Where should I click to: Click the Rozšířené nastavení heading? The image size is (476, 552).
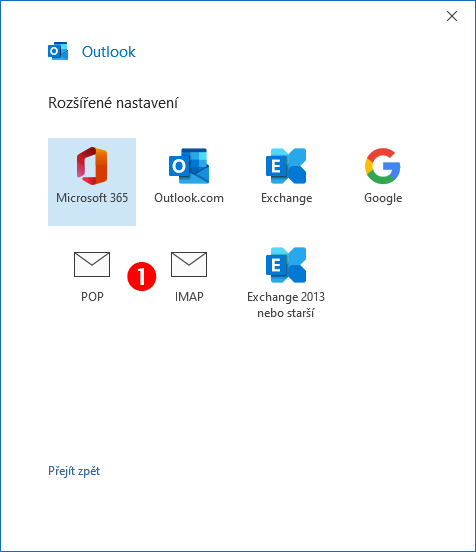[x=113, y=103]
